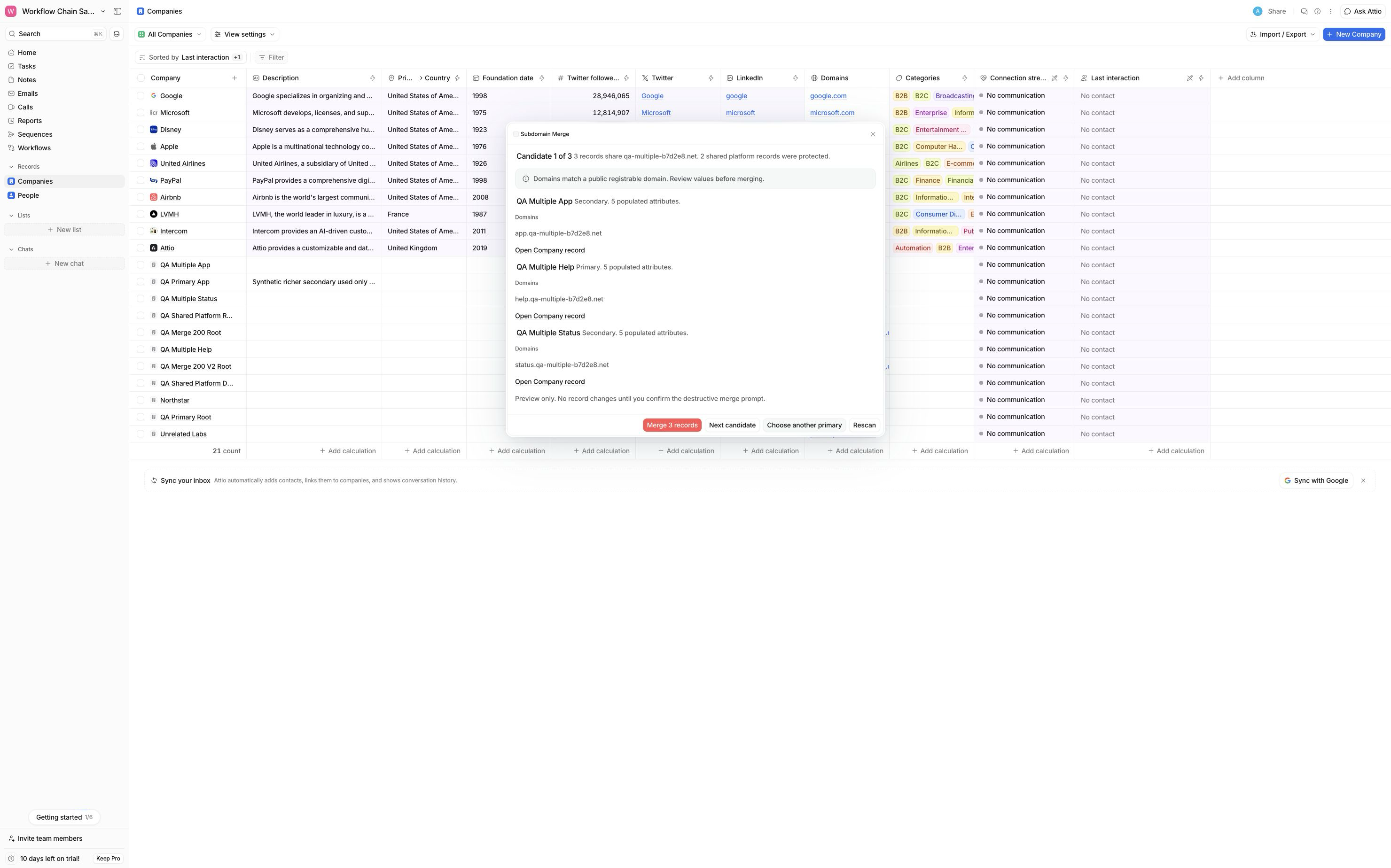The height and width of the screenshot is (868, 1391).
Task: Click the bolt icon in Twitter followers header
Action: (626, 78)
